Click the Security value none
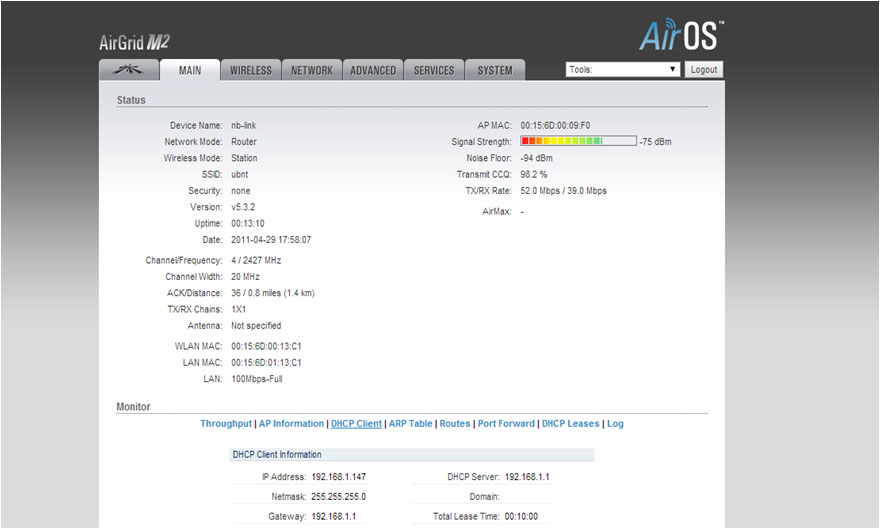Screen dimensions: 880x529 (x=241, y=191)
